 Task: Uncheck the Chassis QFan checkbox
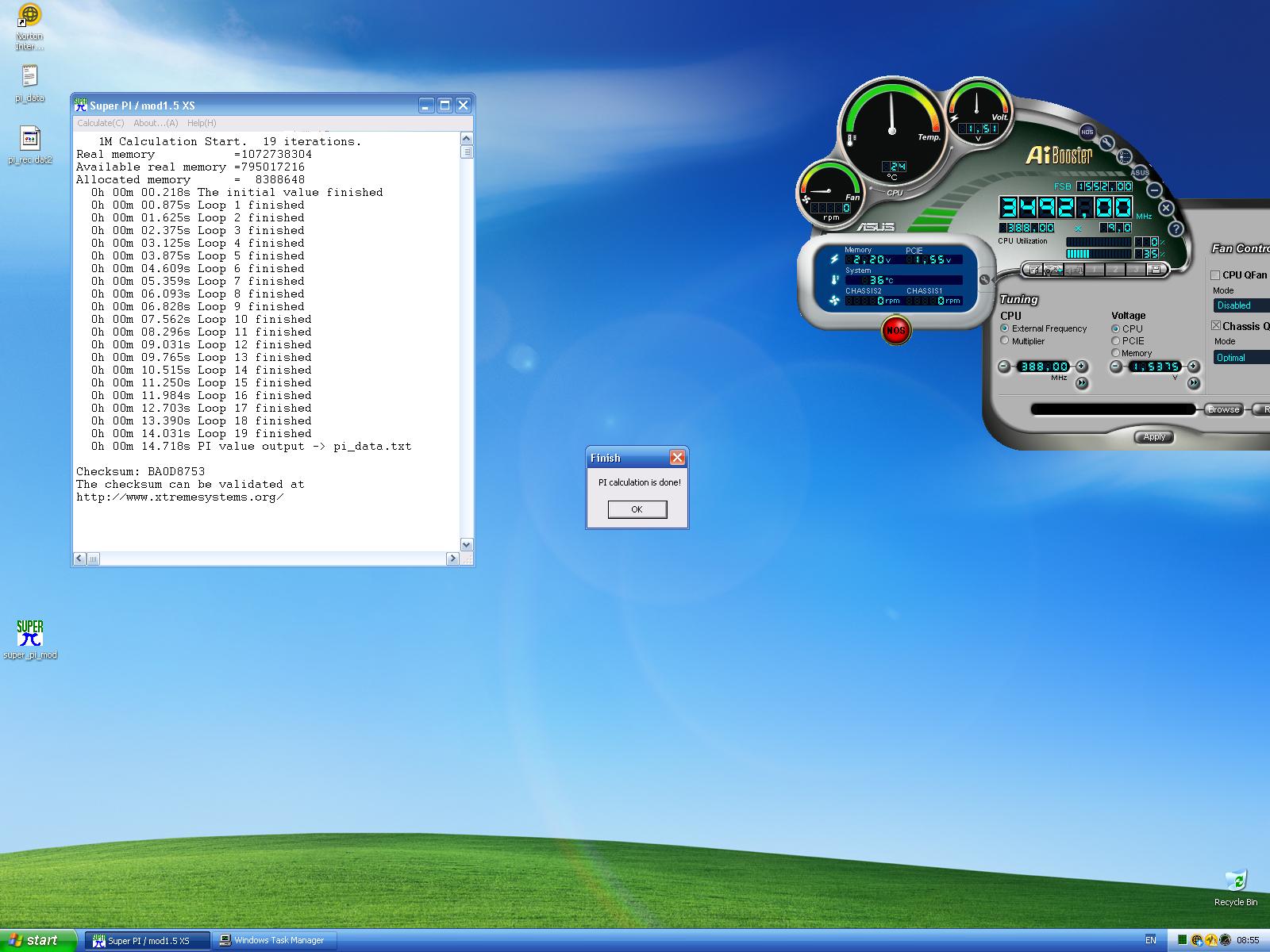pyautogui.click(x=1215, y=326)
